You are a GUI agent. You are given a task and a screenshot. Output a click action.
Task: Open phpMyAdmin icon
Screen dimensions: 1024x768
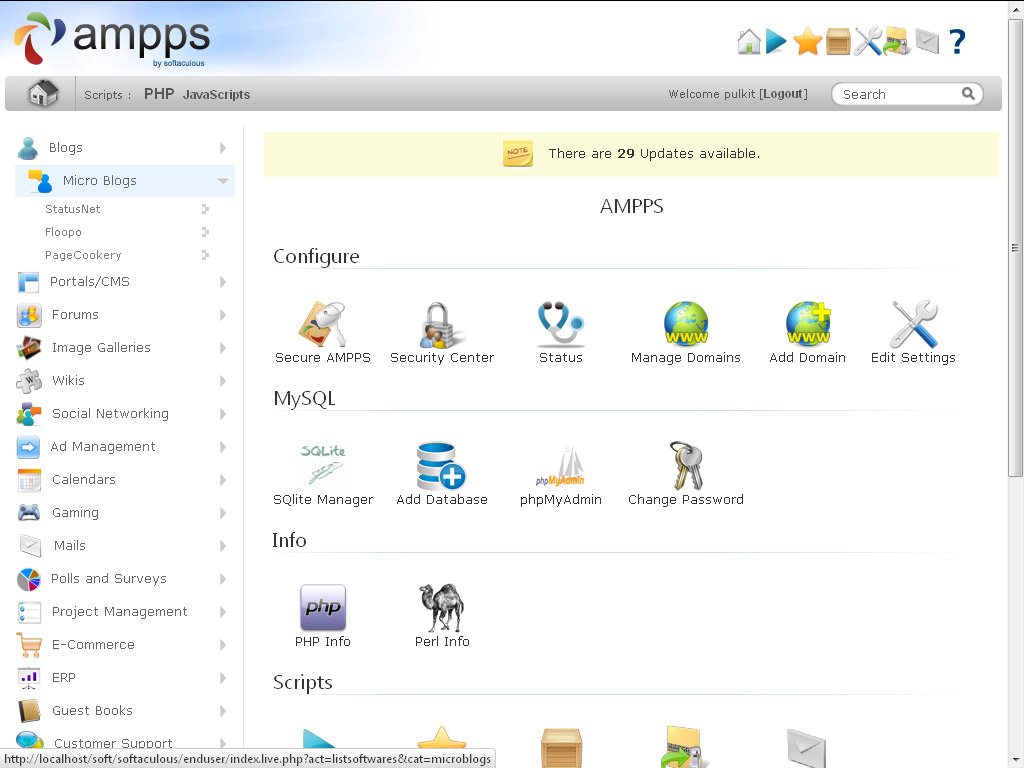point(560,466)
